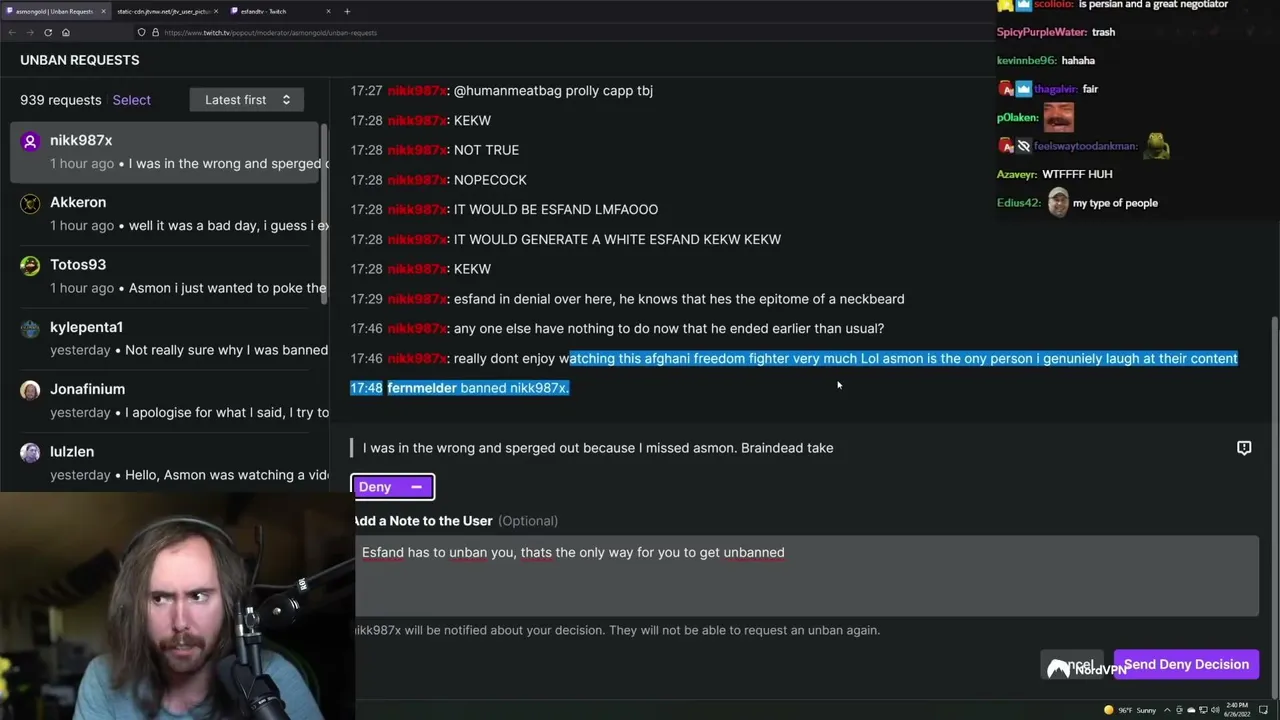Go back in browser history
This screenshot has width=1280, height=720.
(12, 32)
